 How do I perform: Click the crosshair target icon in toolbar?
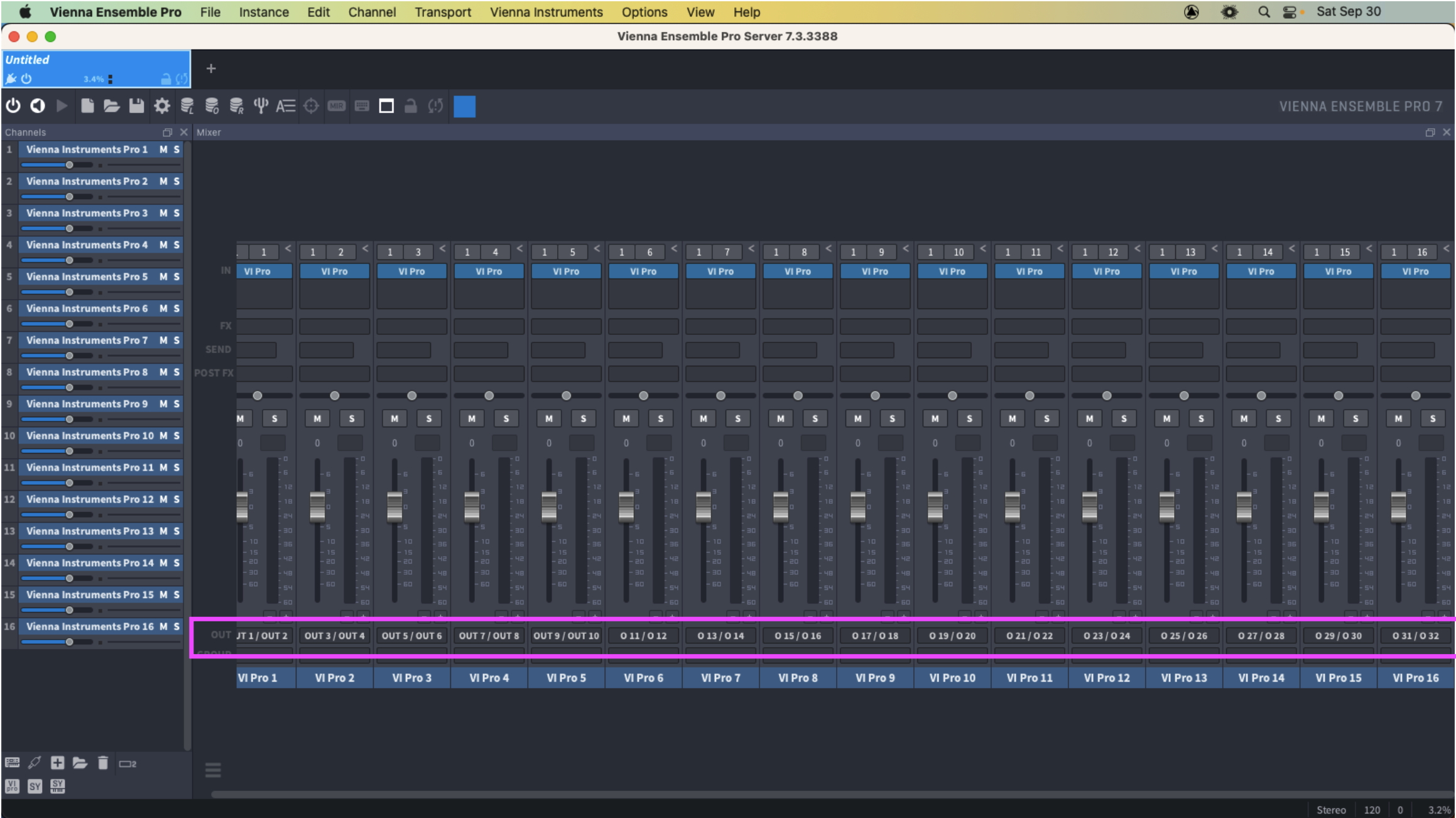point(311,106)
